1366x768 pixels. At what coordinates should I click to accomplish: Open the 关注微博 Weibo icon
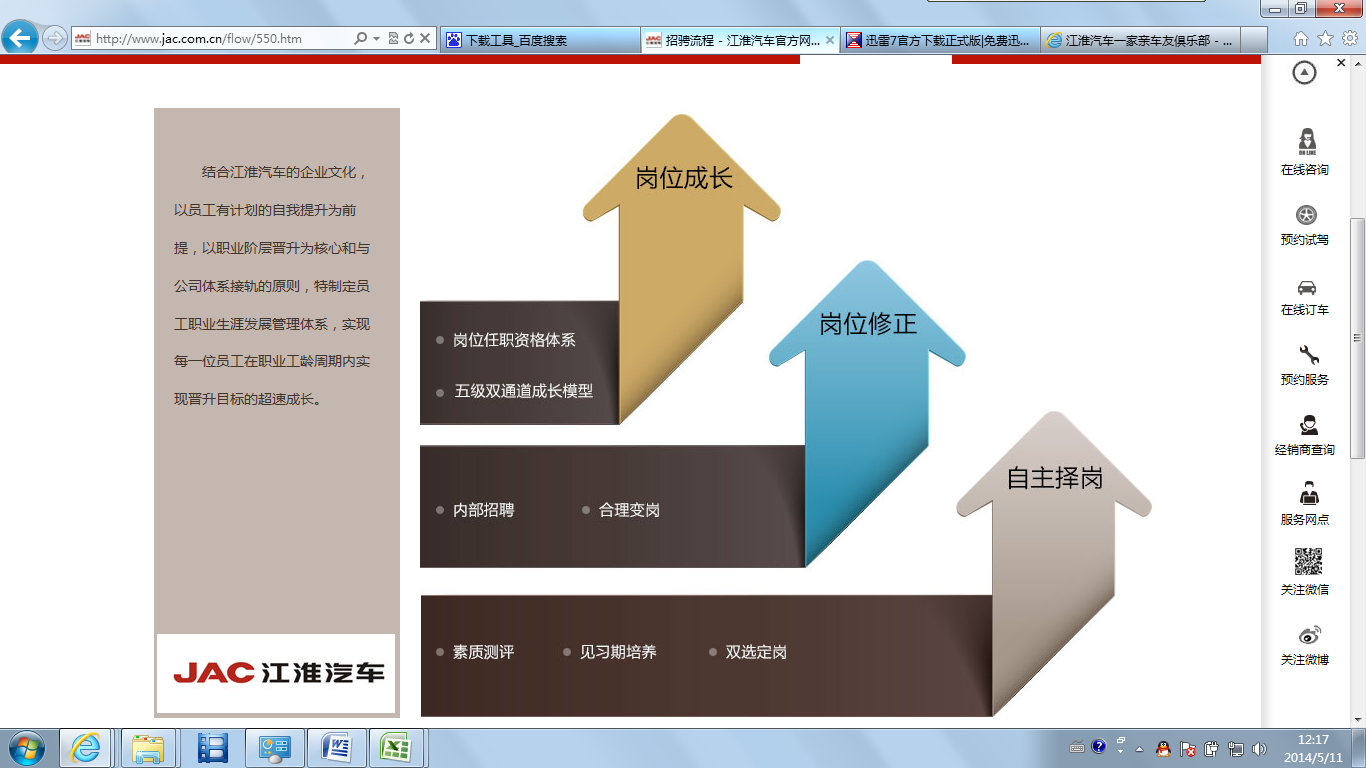pos(1308,635)
